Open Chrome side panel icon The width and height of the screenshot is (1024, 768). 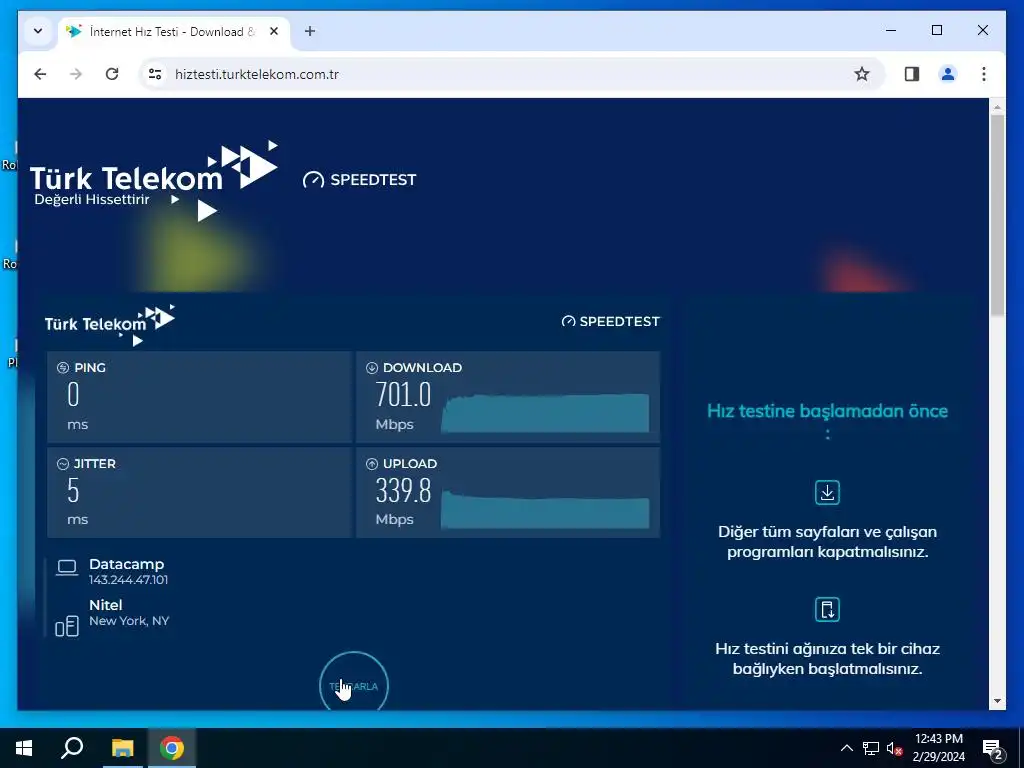point(912,74)
